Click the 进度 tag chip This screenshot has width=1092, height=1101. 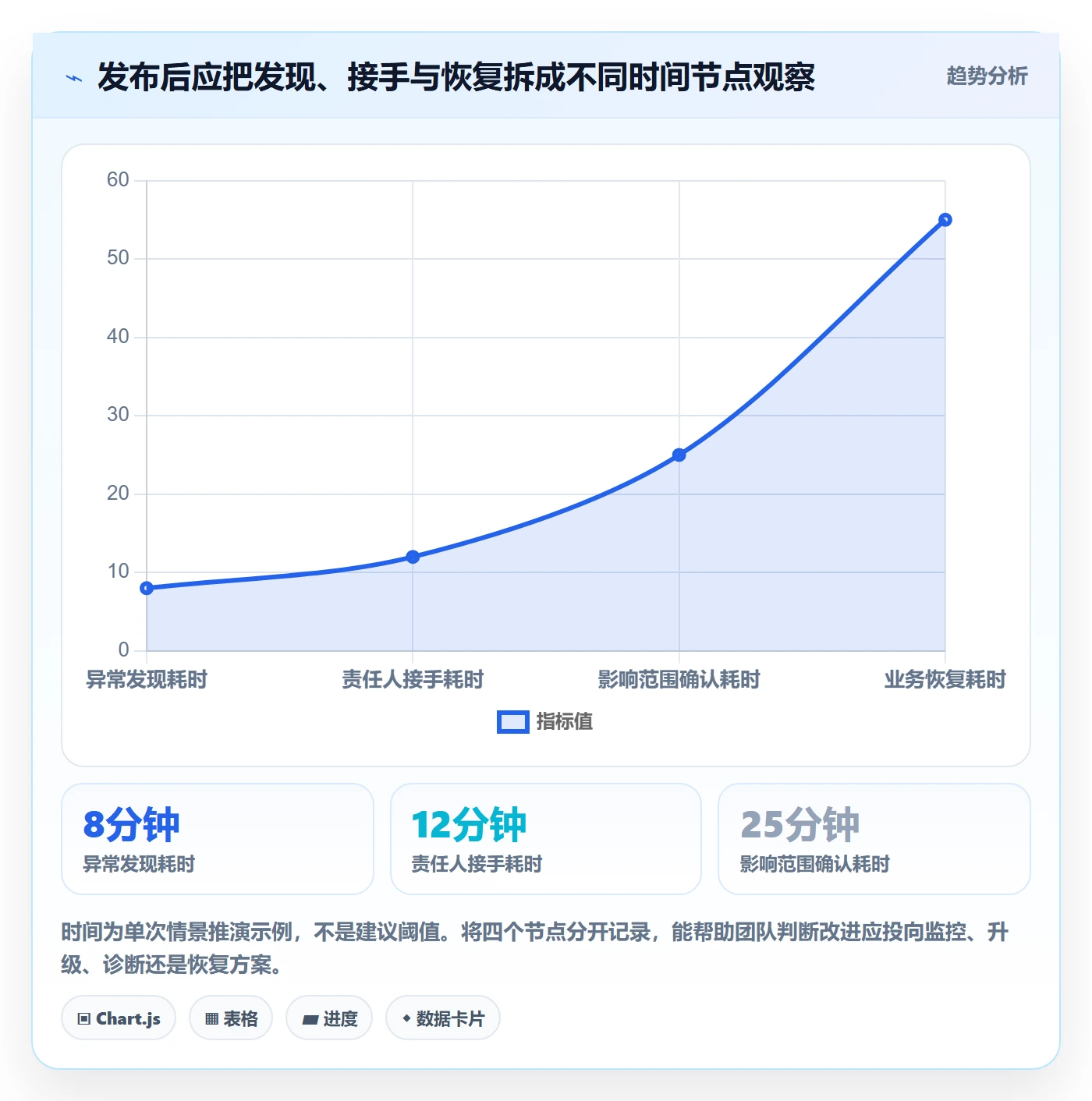click(329, 1018)
